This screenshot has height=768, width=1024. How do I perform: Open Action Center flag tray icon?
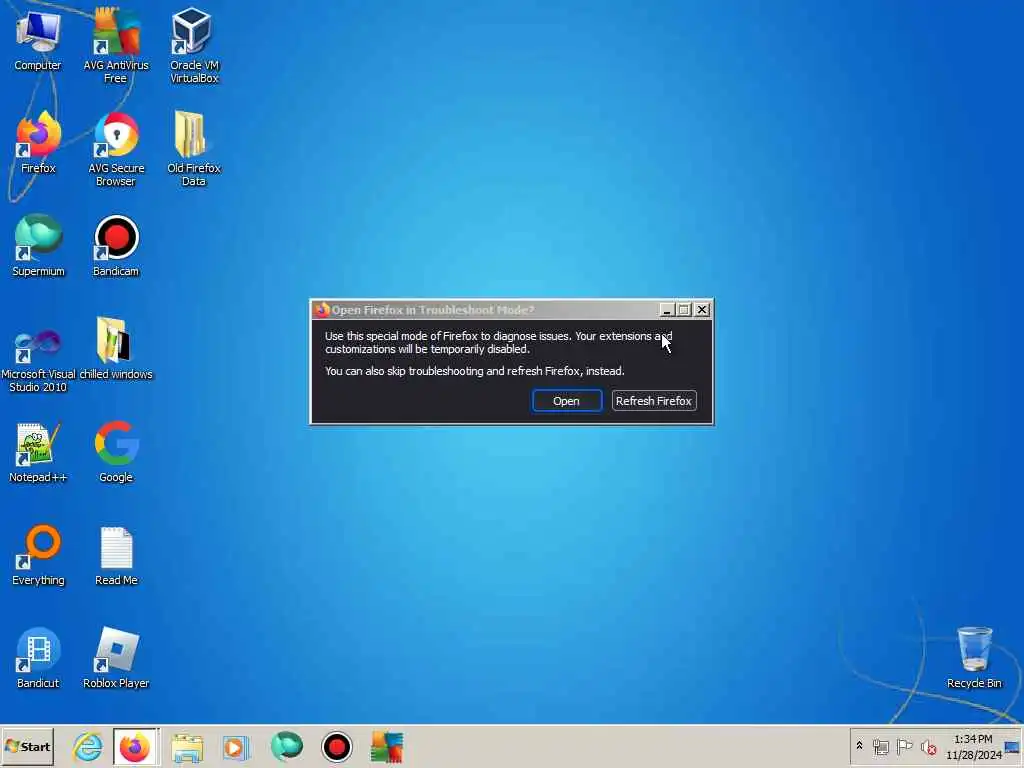(x=904, y=746)
